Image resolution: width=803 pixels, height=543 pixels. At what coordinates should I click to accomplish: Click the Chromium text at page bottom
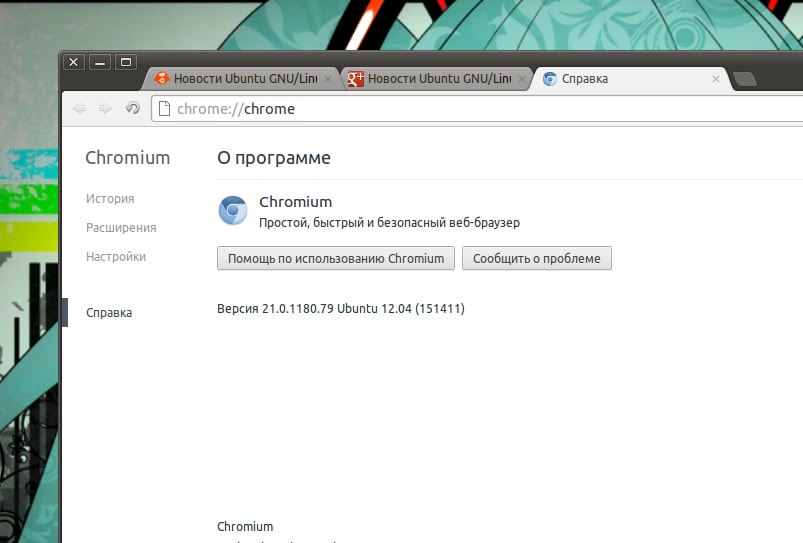click(245, 527)
